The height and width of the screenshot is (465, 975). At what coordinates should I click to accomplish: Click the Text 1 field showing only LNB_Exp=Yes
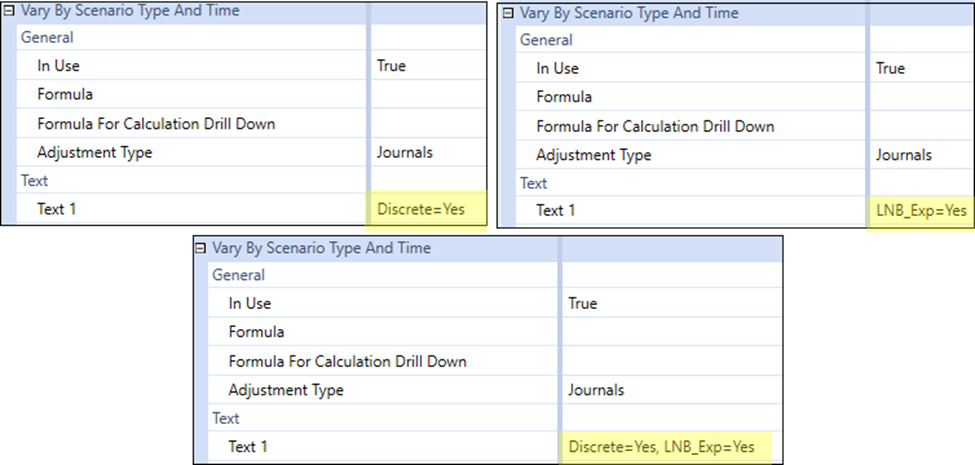tap(920, 210)
